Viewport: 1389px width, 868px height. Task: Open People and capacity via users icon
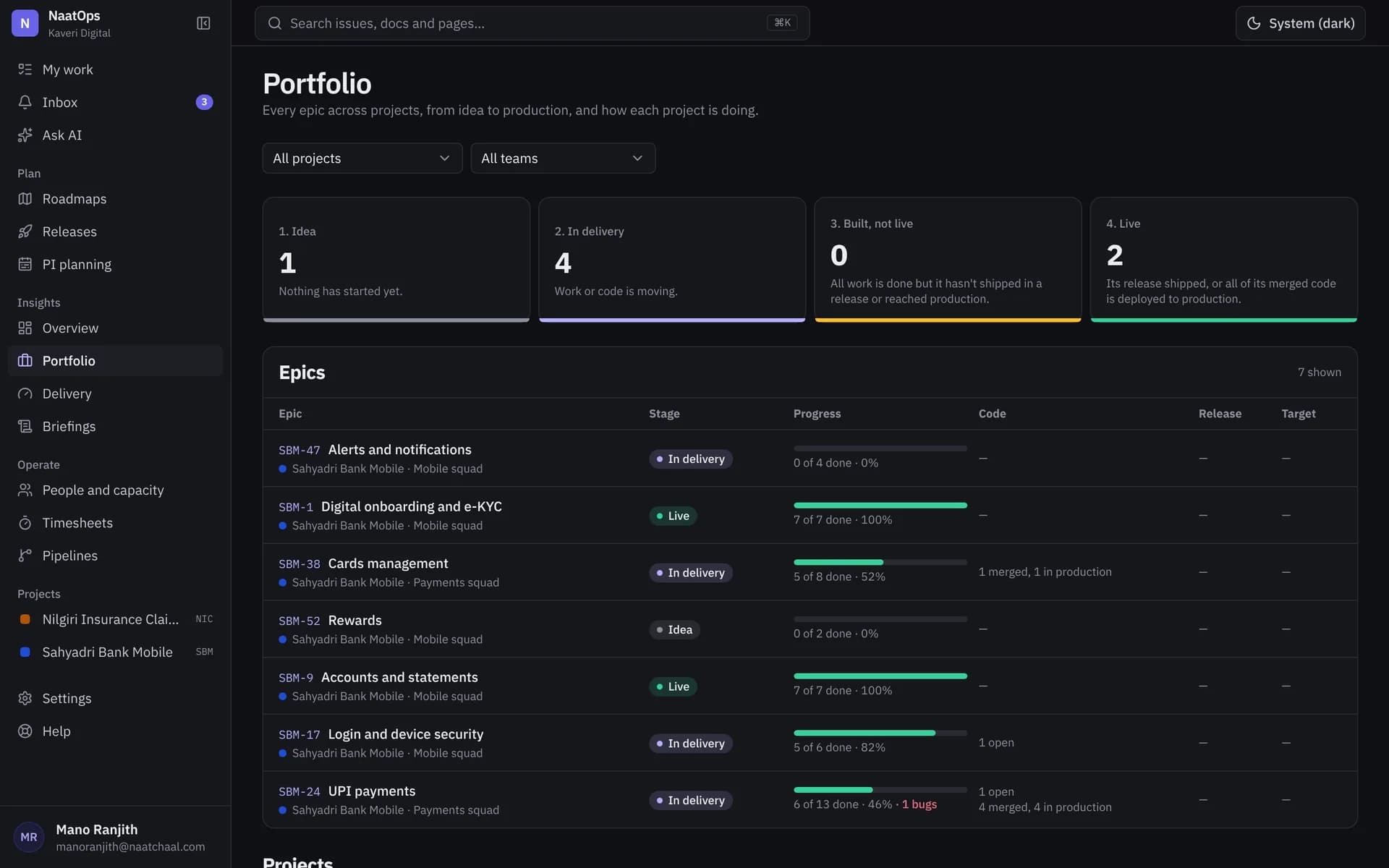tap(25, 490)
